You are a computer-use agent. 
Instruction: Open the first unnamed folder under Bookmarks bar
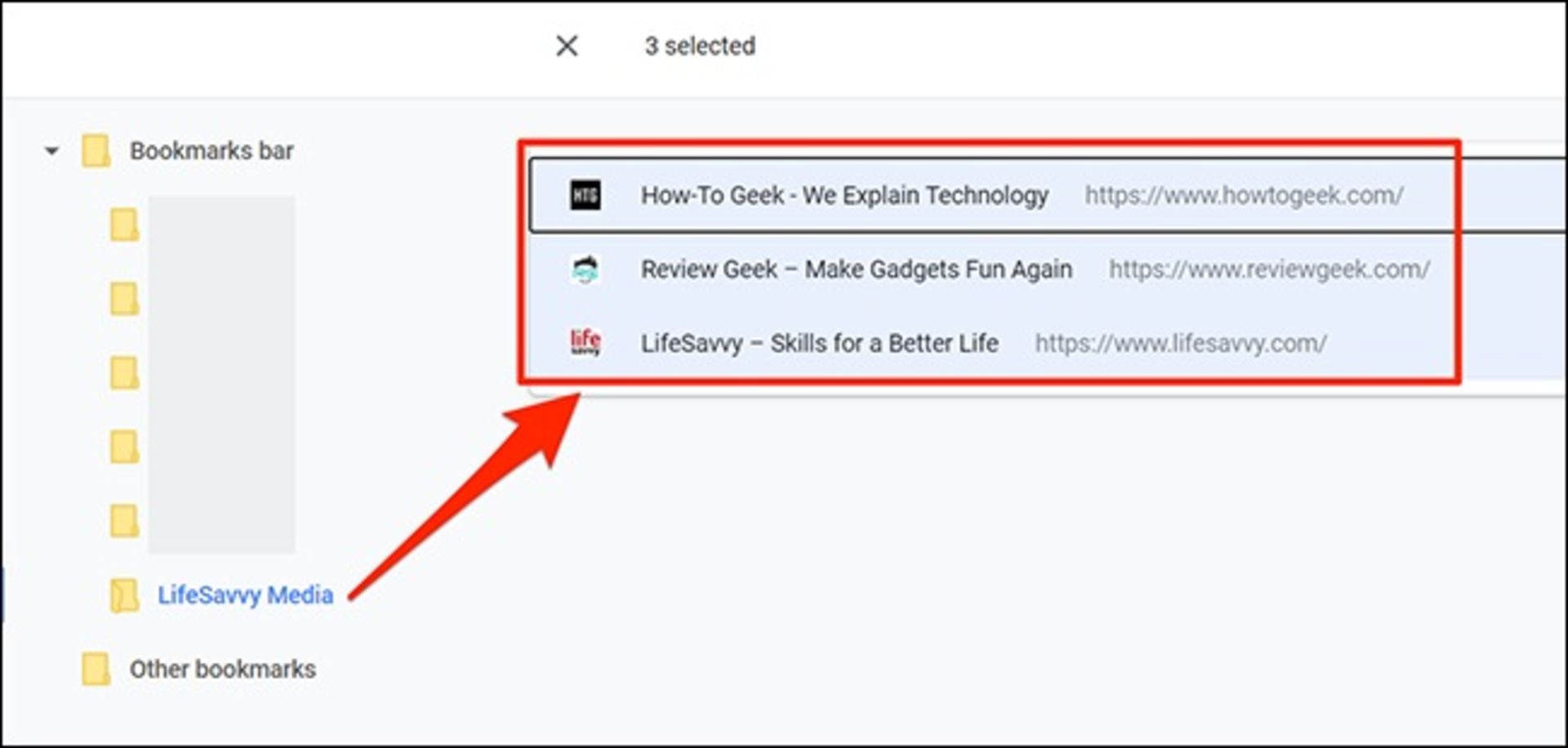tap(124, 225)
